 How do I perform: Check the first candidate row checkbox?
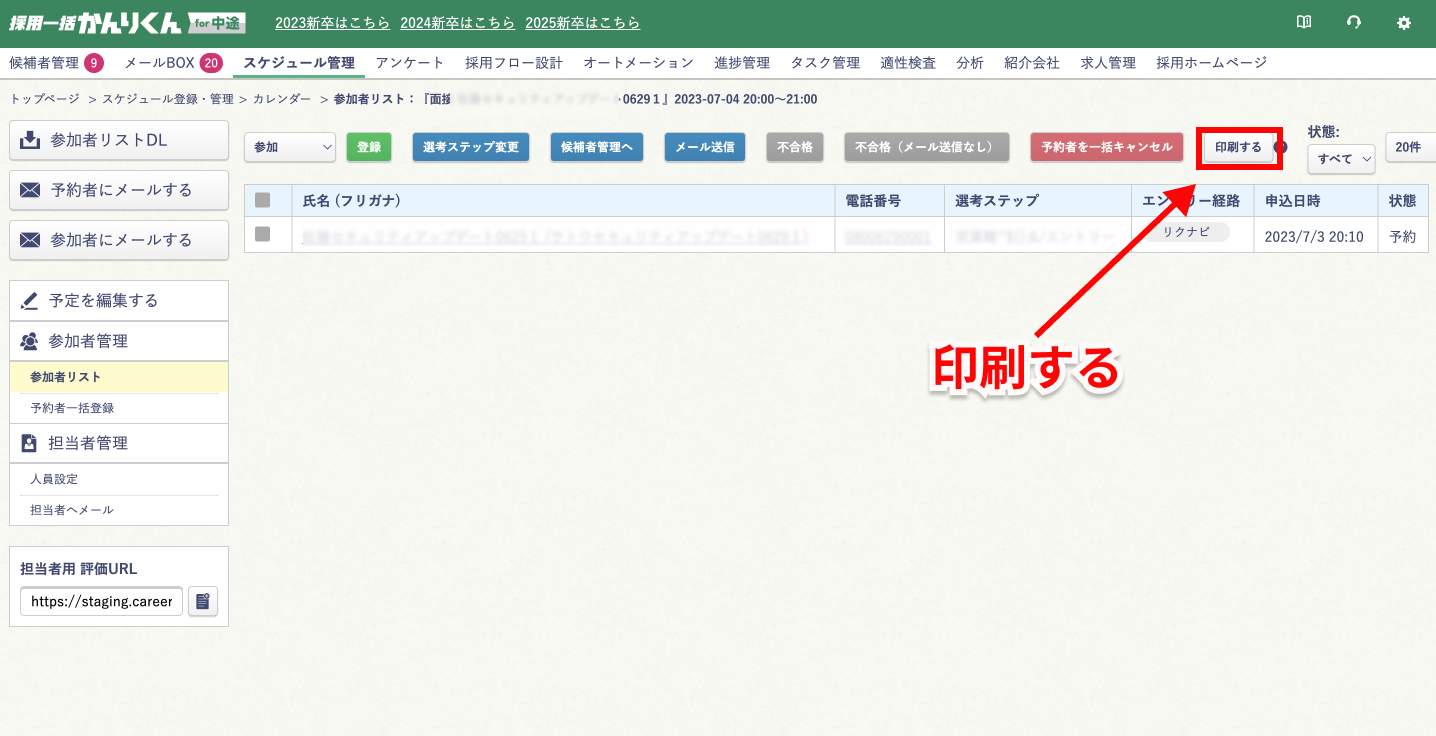pos(263,234)
